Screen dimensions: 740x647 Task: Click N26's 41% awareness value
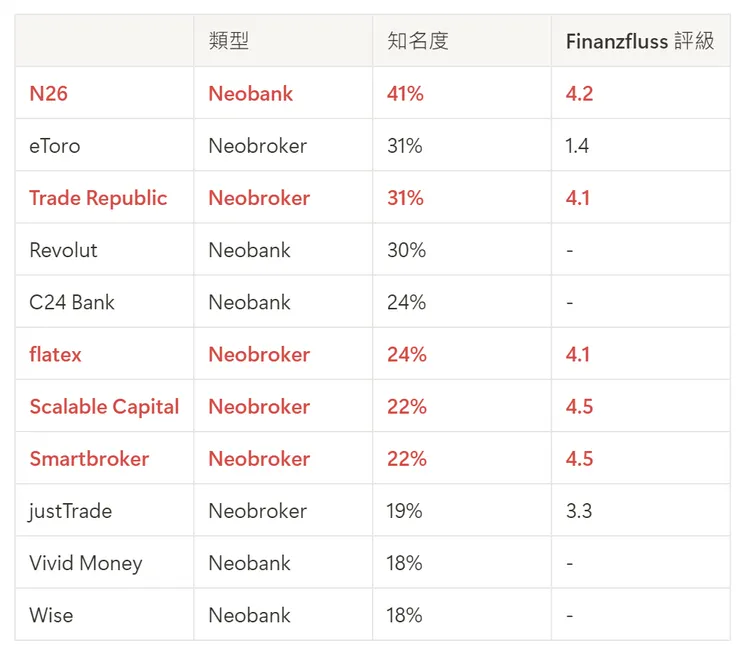405,94
